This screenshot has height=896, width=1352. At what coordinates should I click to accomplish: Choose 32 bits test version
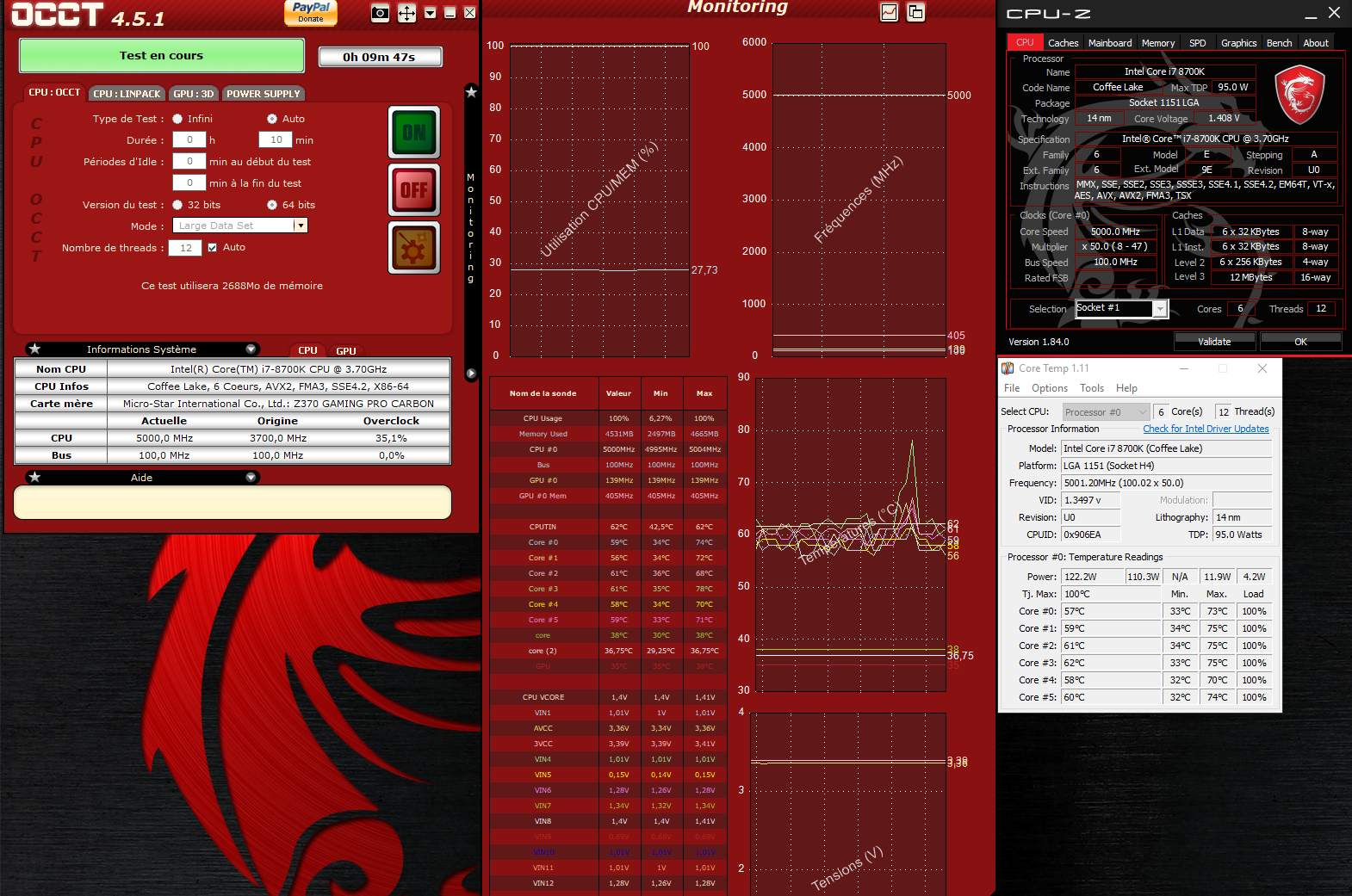177,205
